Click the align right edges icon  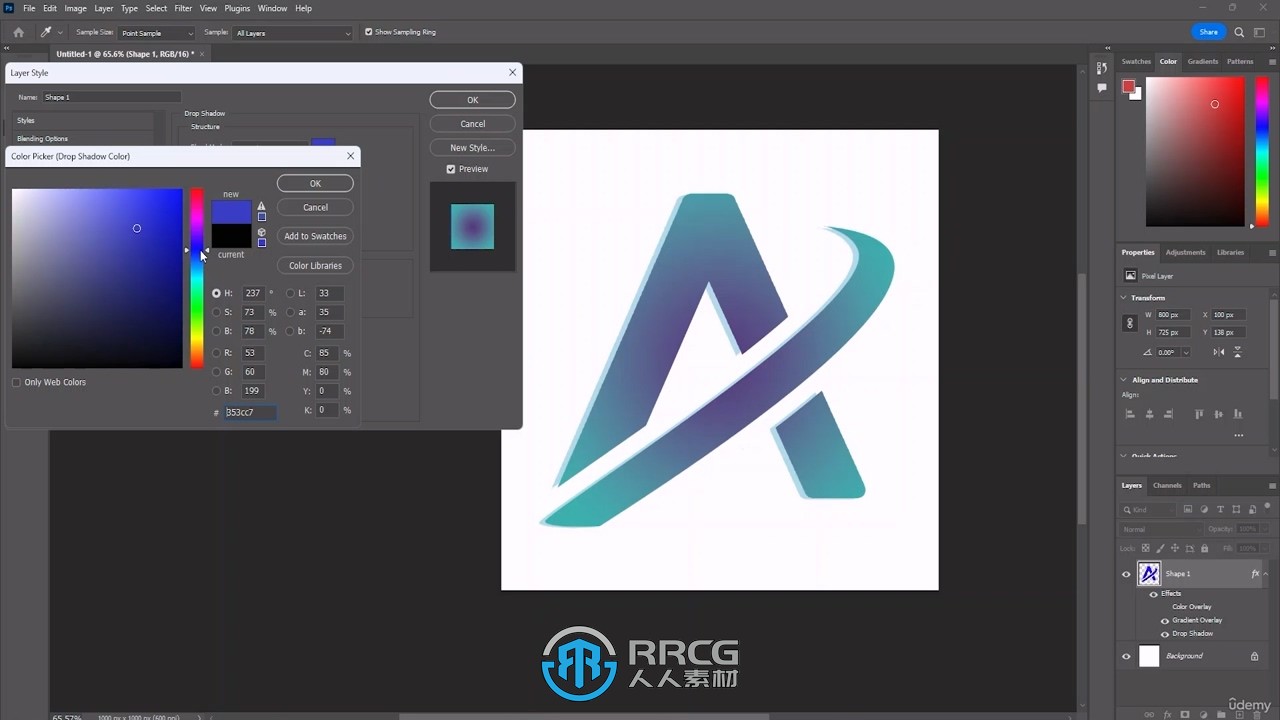click(1167, 414)
